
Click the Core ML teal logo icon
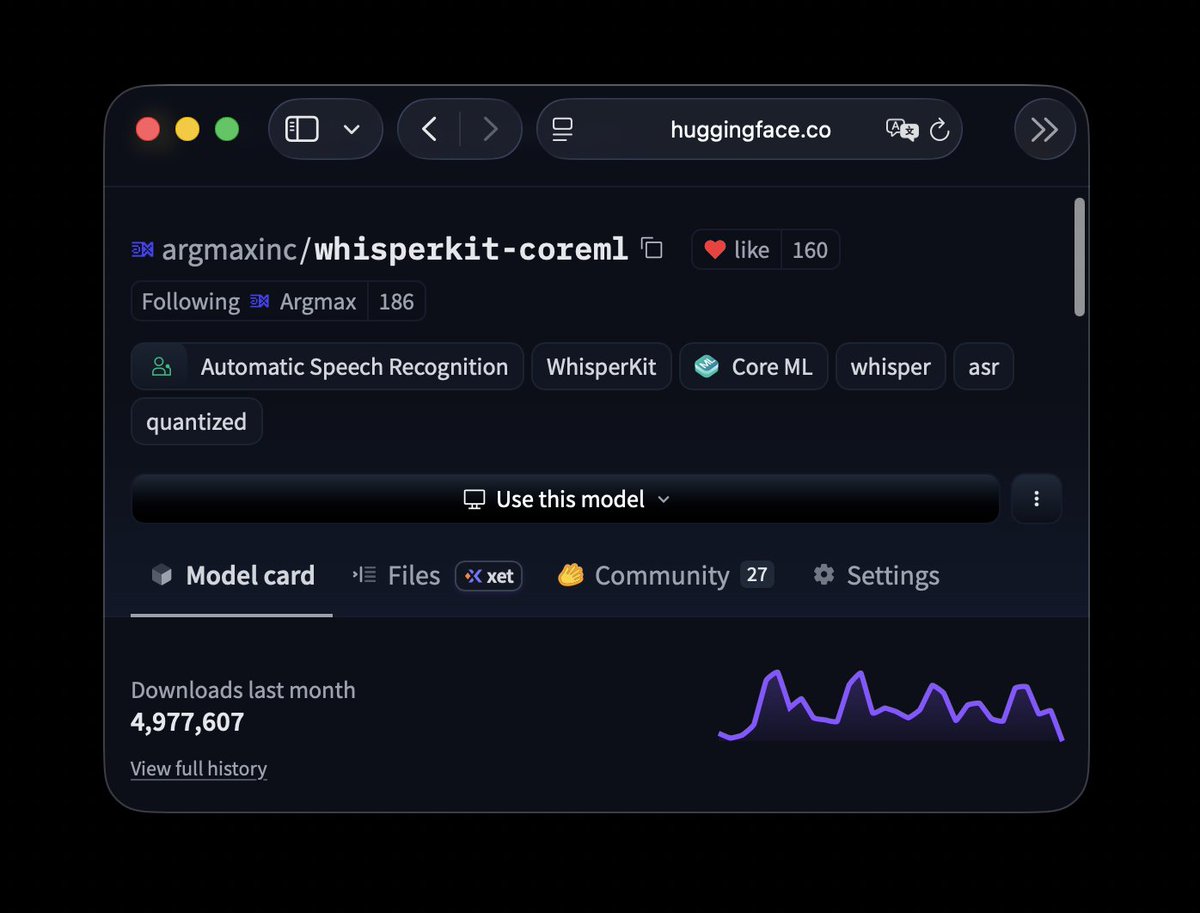[707, 366]
